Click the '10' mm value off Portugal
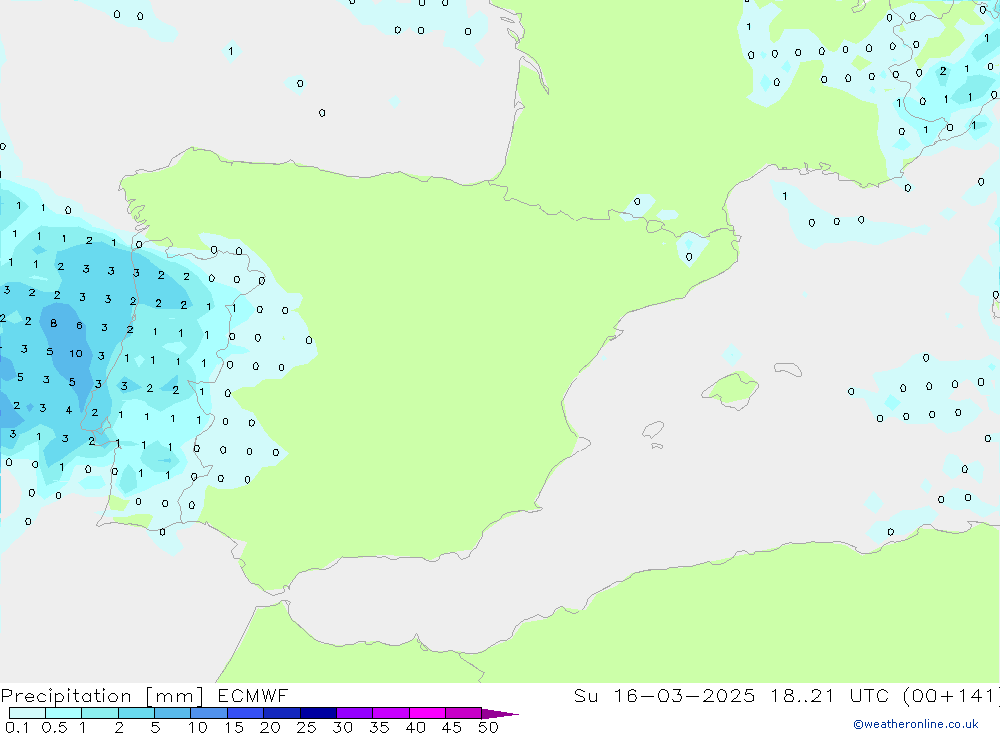1000x733 pixels. pyautogui.click(x=76, y=353)
